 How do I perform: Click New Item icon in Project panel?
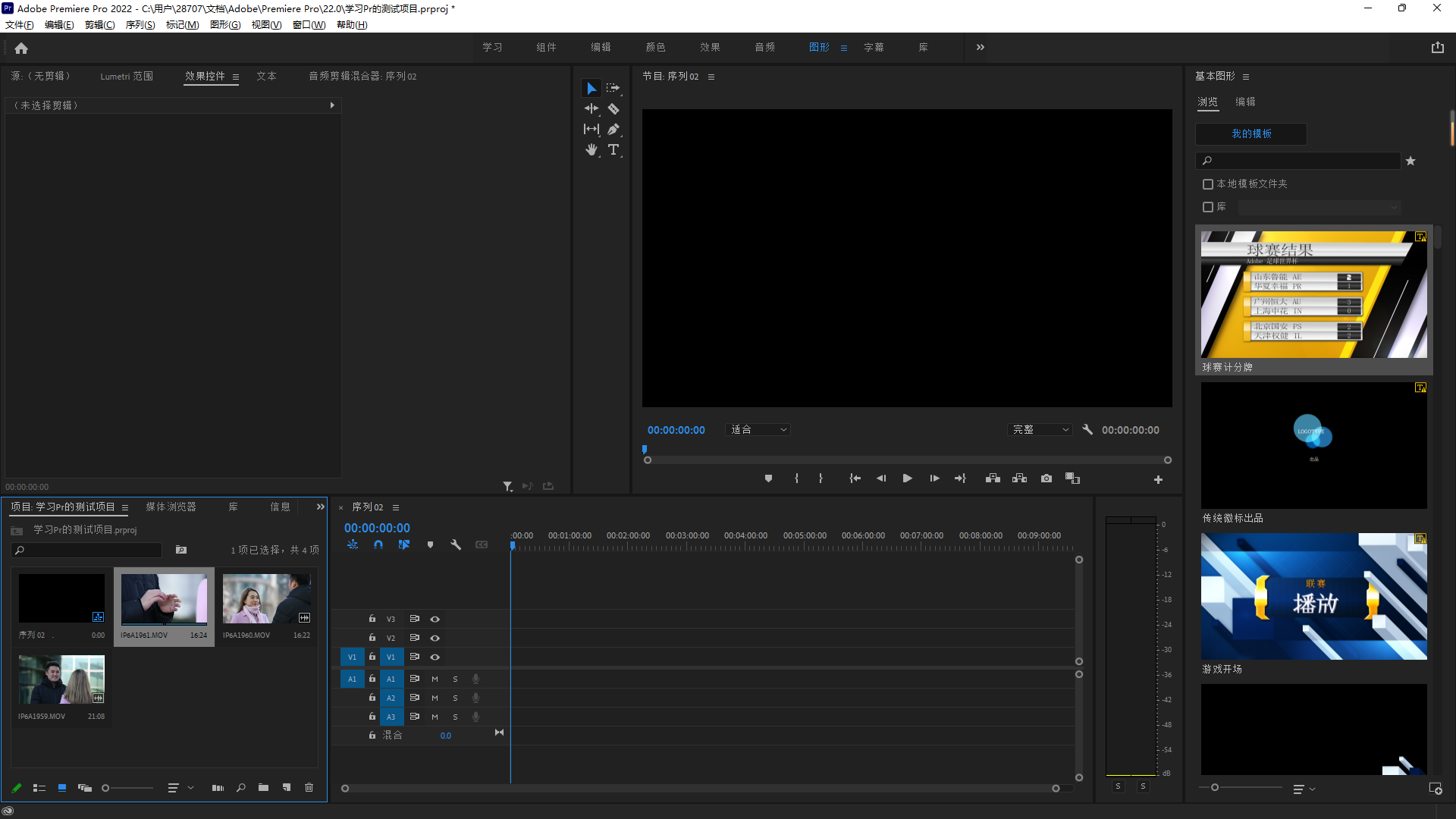click(287, 788)
